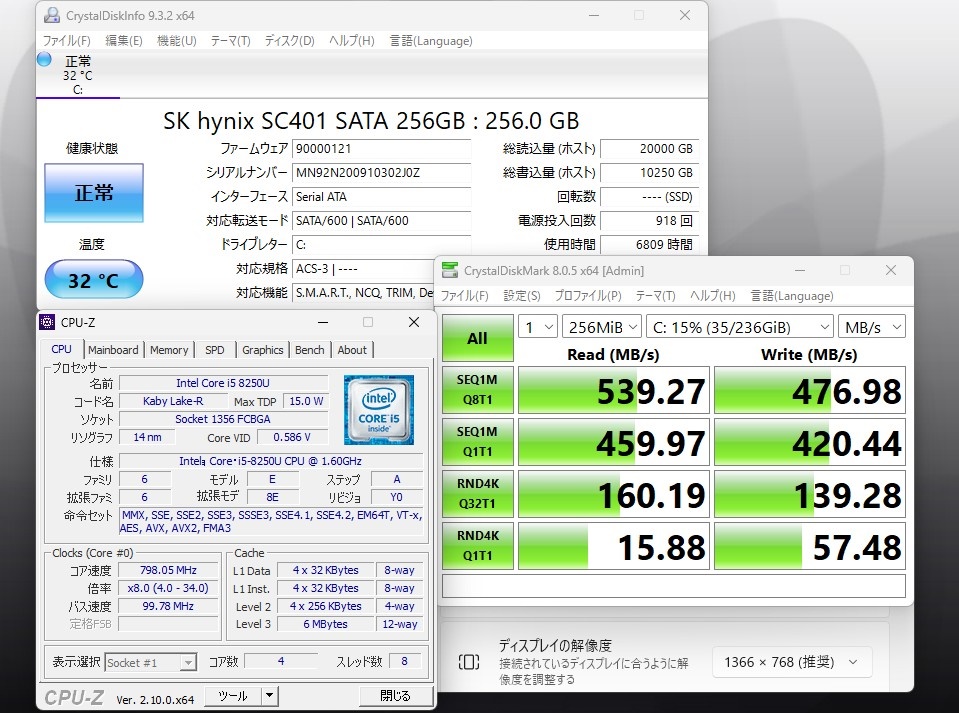Click the empty comment box in CrystalDiskMark

click(x=673, y=586)
